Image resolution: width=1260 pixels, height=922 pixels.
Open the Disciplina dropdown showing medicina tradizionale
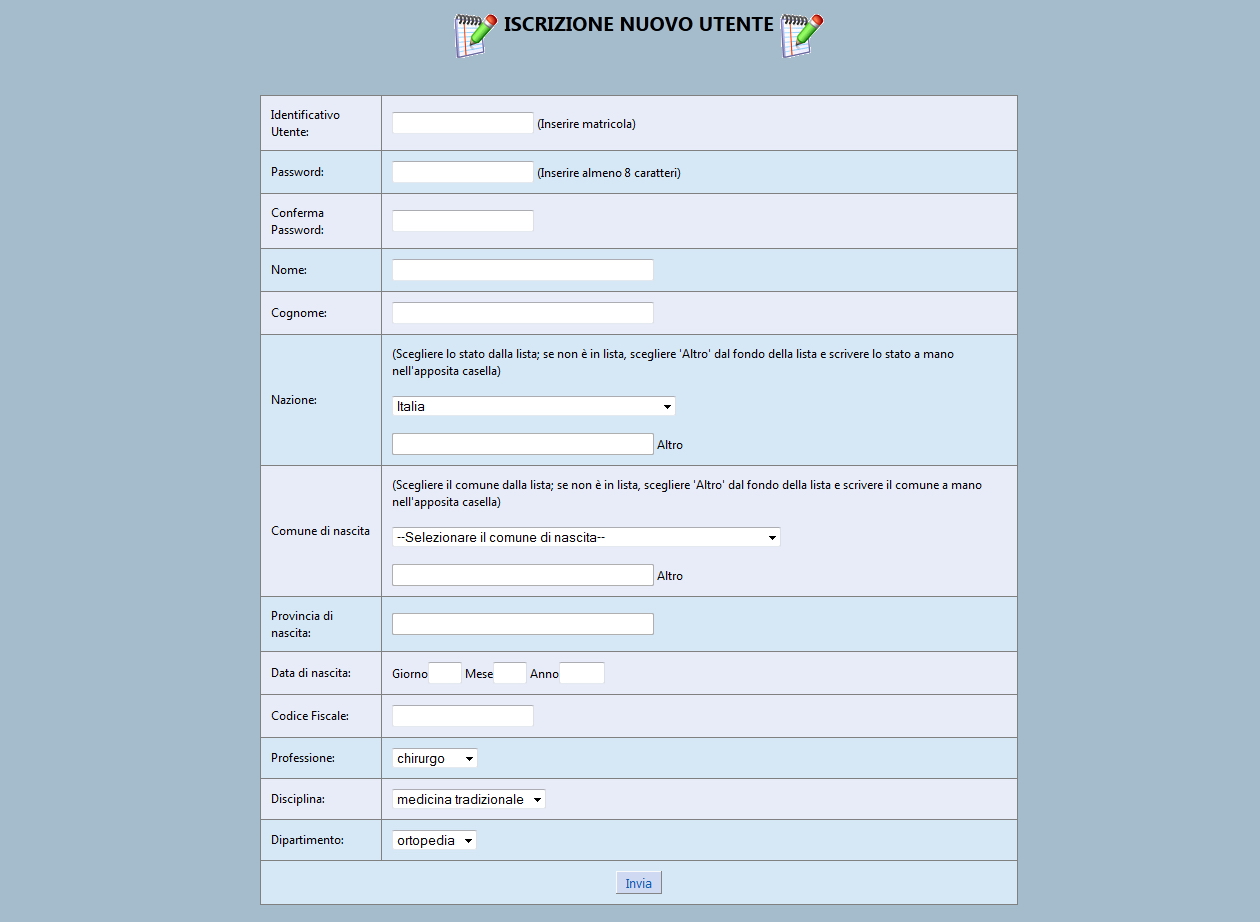pyautogui.click(x=467, y=799)
